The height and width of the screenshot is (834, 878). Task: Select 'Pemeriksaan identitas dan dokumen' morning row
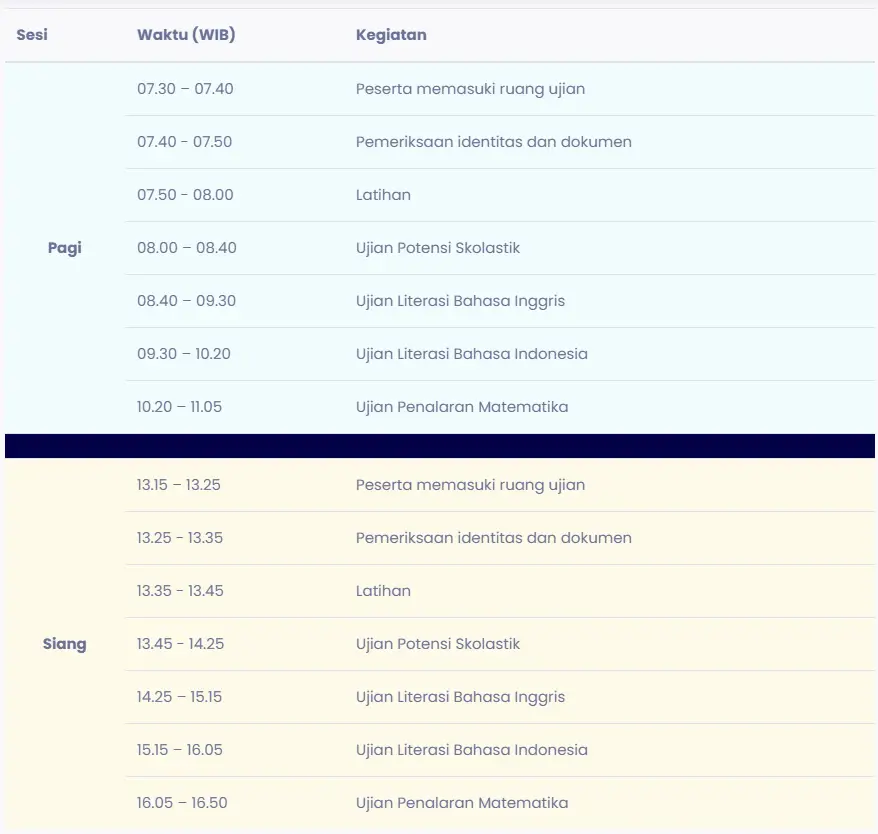(492, 141)
